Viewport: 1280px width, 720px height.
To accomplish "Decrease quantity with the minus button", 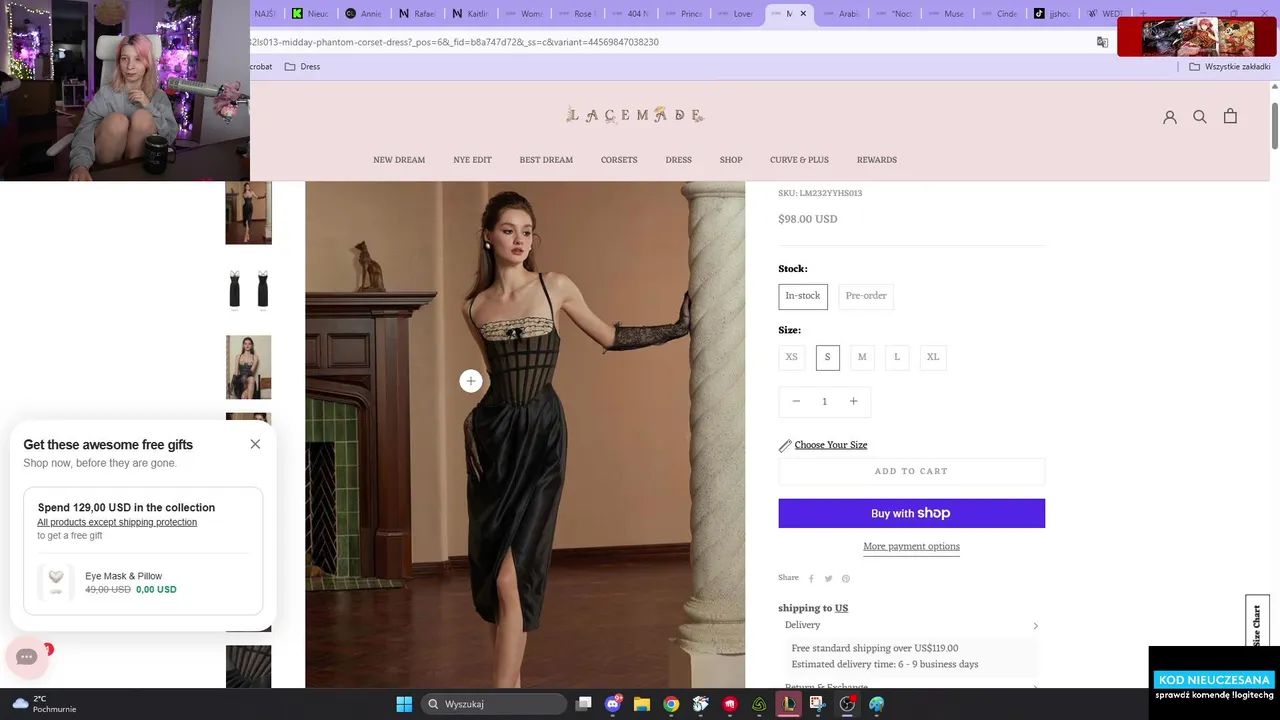I will 796,401.
